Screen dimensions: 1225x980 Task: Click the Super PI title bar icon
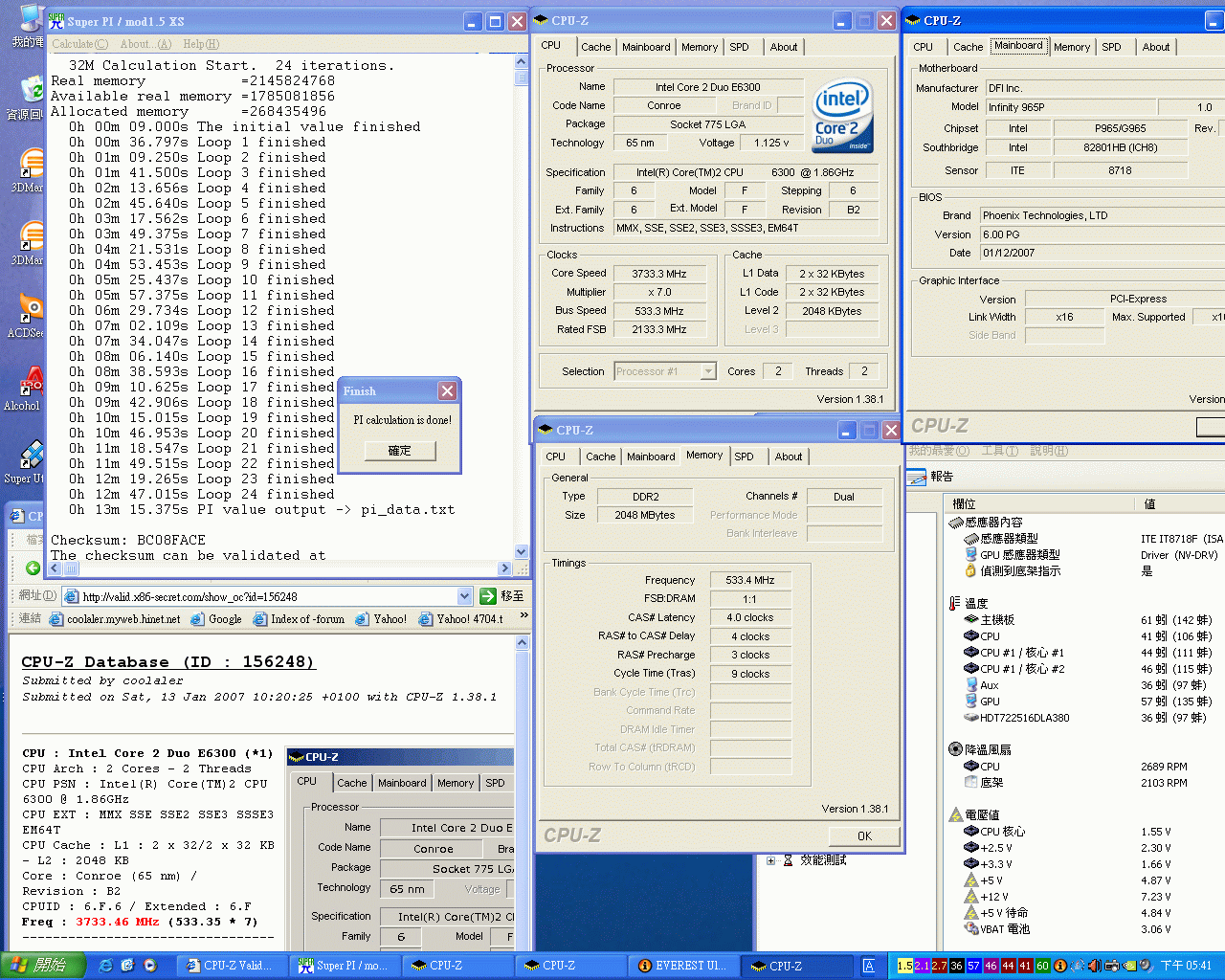(x=57, y=20)
